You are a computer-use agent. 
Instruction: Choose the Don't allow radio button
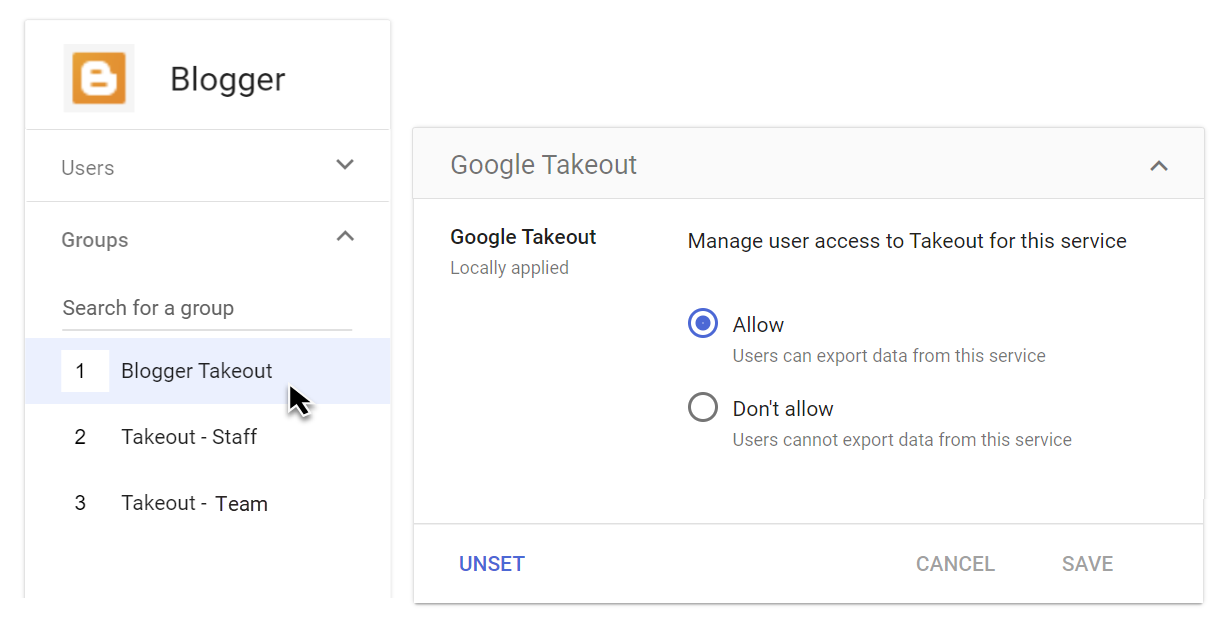(703, 408)
